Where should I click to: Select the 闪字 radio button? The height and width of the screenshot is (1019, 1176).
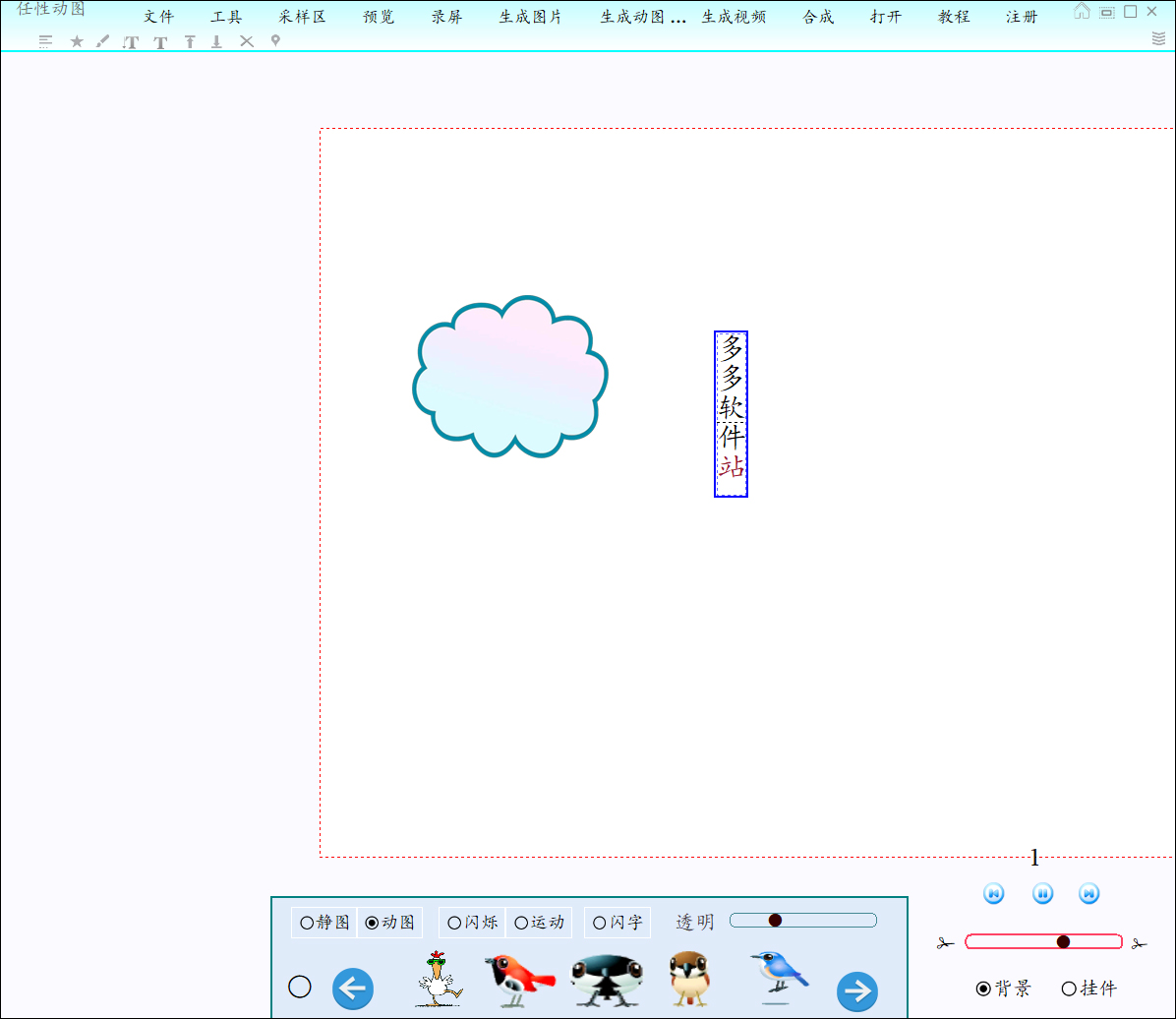click(x=618, y=923)
